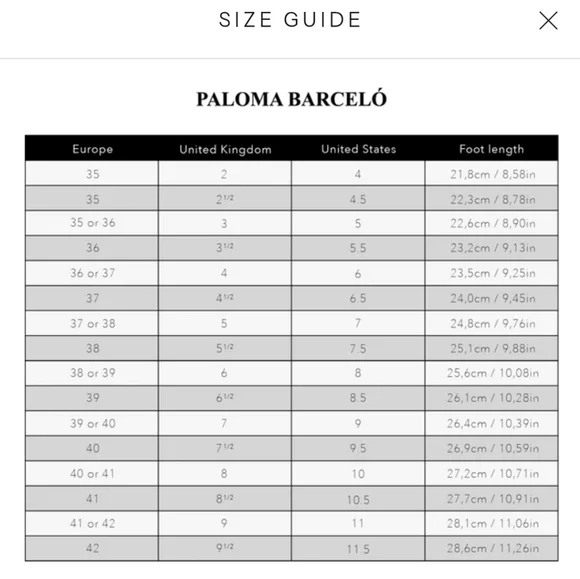Click the UK size 2½ cell
580x579 pixels.
click(x=225, y=199)
